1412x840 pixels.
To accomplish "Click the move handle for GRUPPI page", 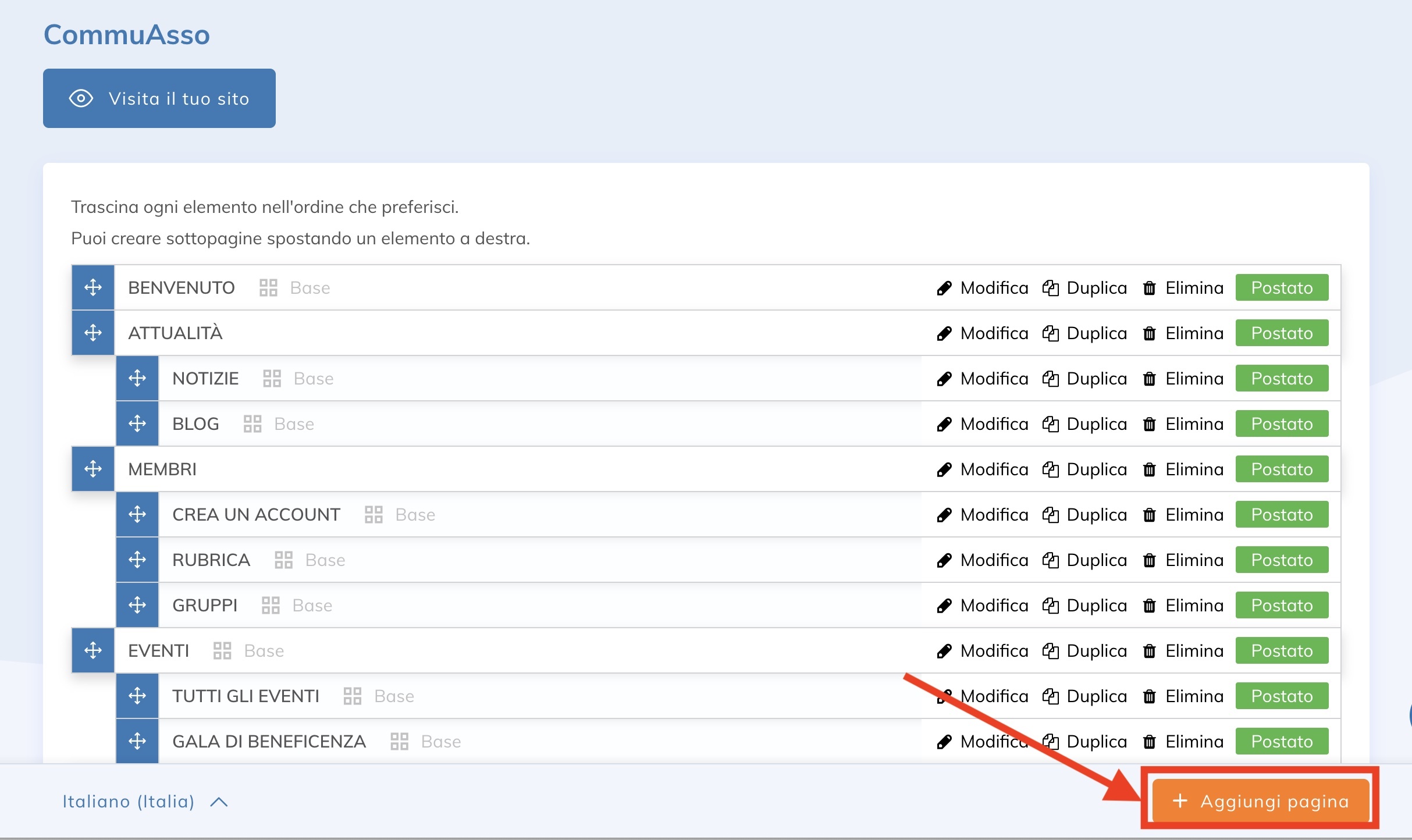I will click(137, 605).
